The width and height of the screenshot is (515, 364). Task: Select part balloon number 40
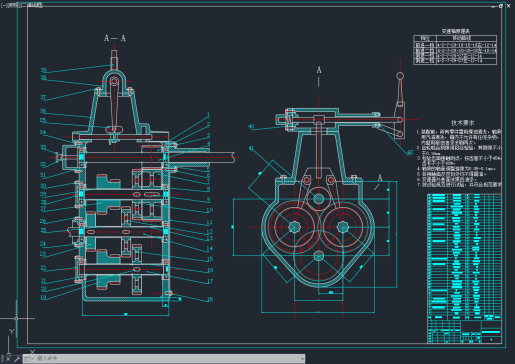pyautogui.click(x=251, y=127)
